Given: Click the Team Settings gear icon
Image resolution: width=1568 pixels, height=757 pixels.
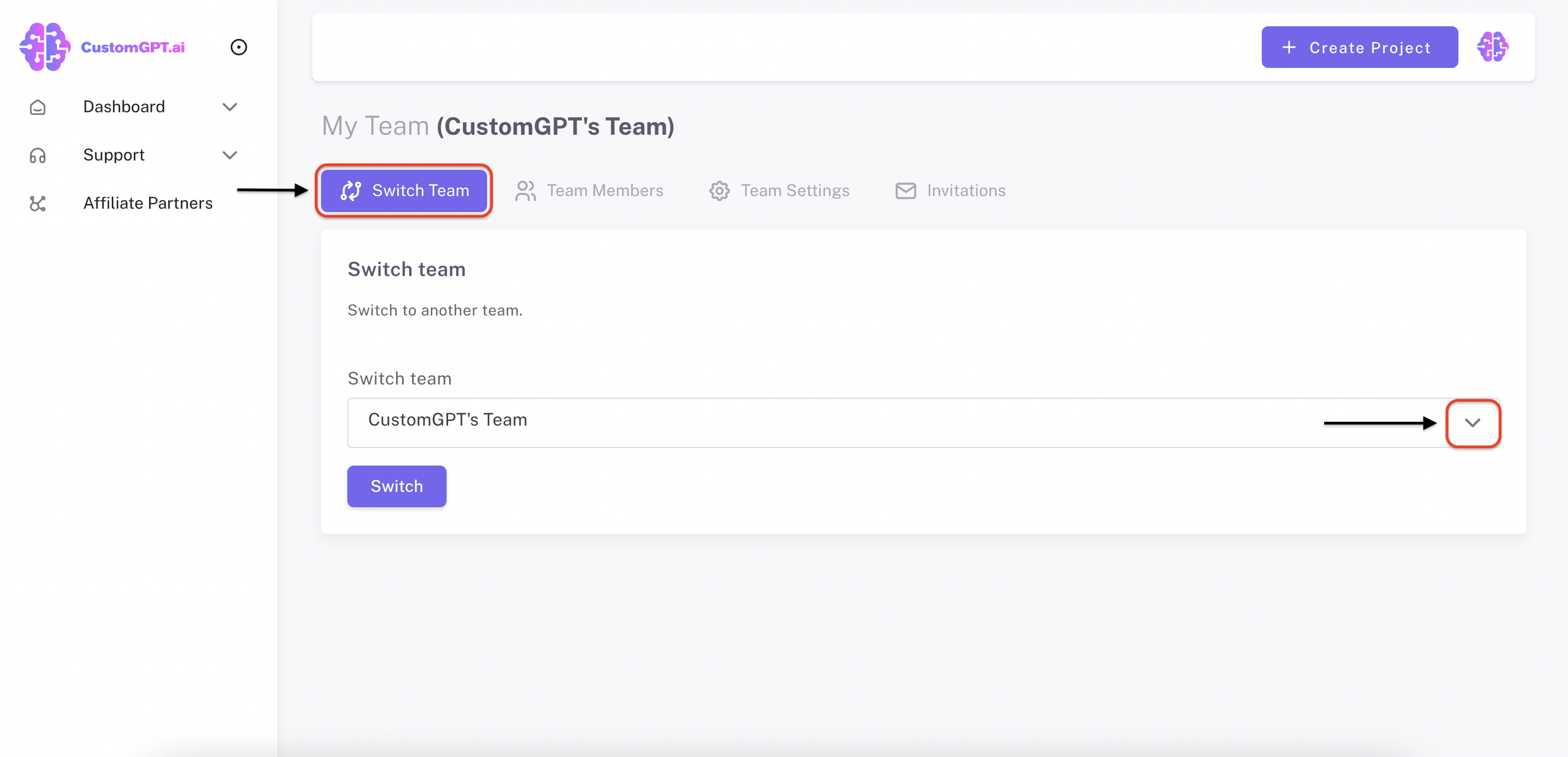Looking at the screenshot, I should [x=719, y=191].
